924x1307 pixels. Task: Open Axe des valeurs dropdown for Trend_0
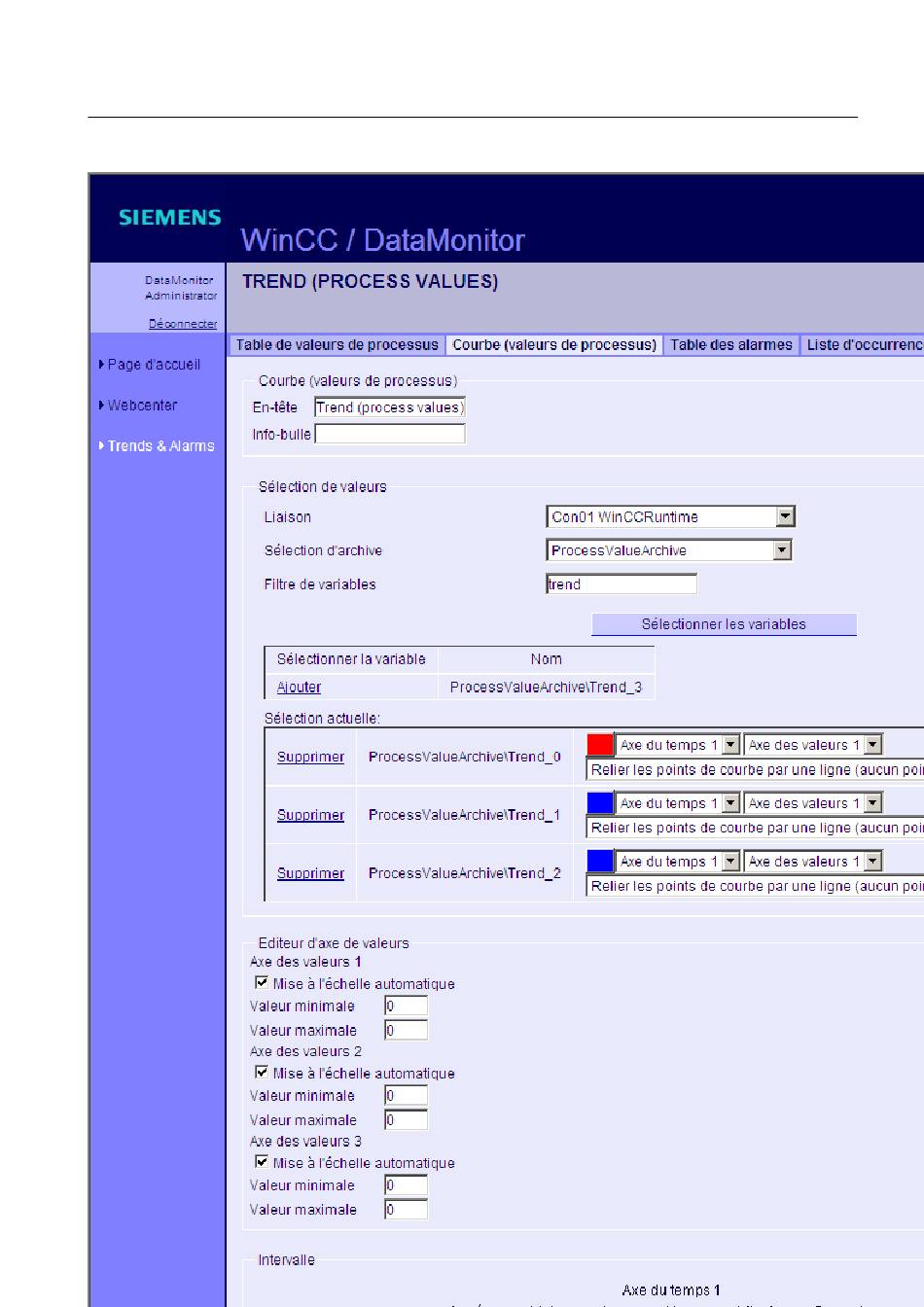click(x=812, y=745)
